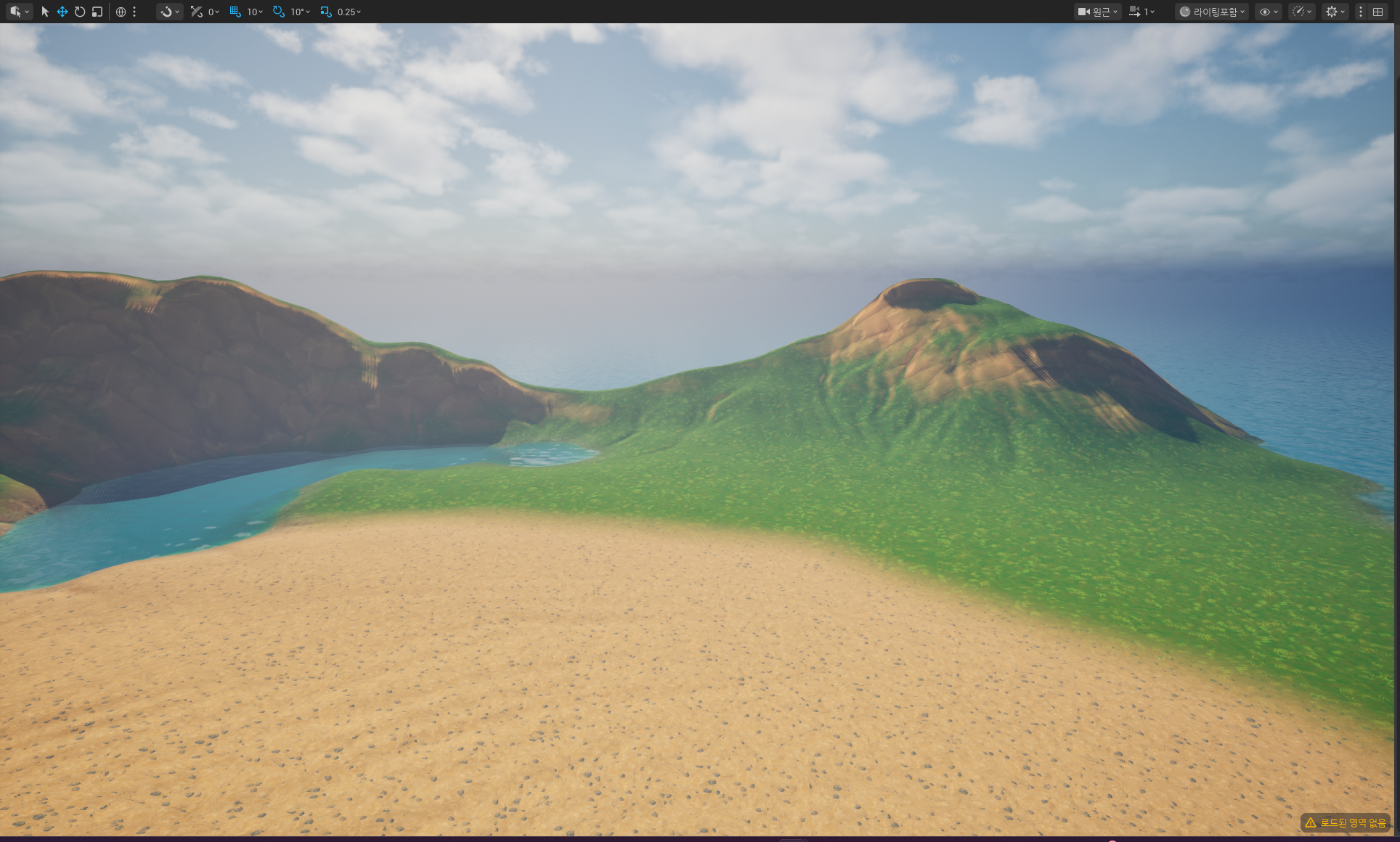The height and width of the screenshot is (842, 1400).
Task: Activate the rotate tool
Action: pyautogui.click(x=80, y=12)
